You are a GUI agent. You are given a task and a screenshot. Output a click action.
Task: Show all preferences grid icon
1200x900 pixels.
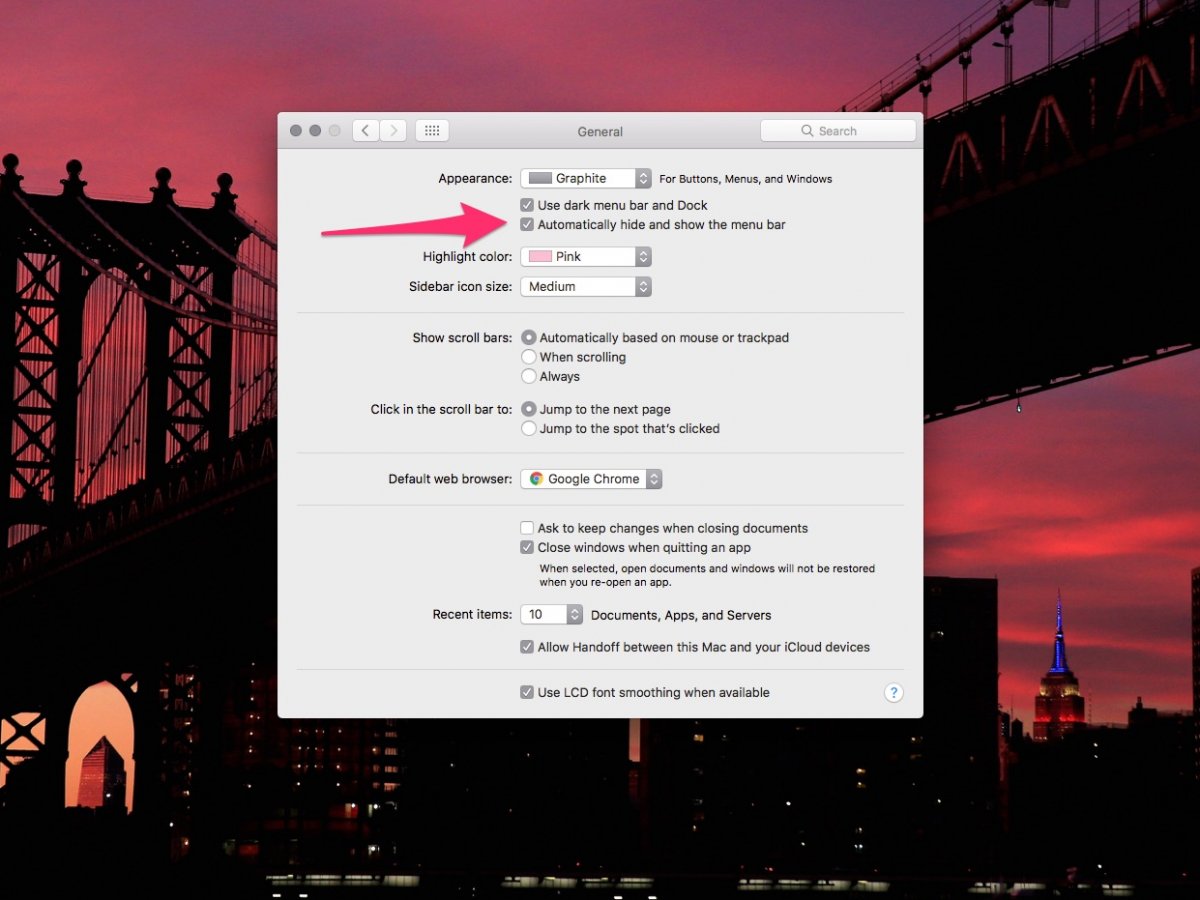432,131
